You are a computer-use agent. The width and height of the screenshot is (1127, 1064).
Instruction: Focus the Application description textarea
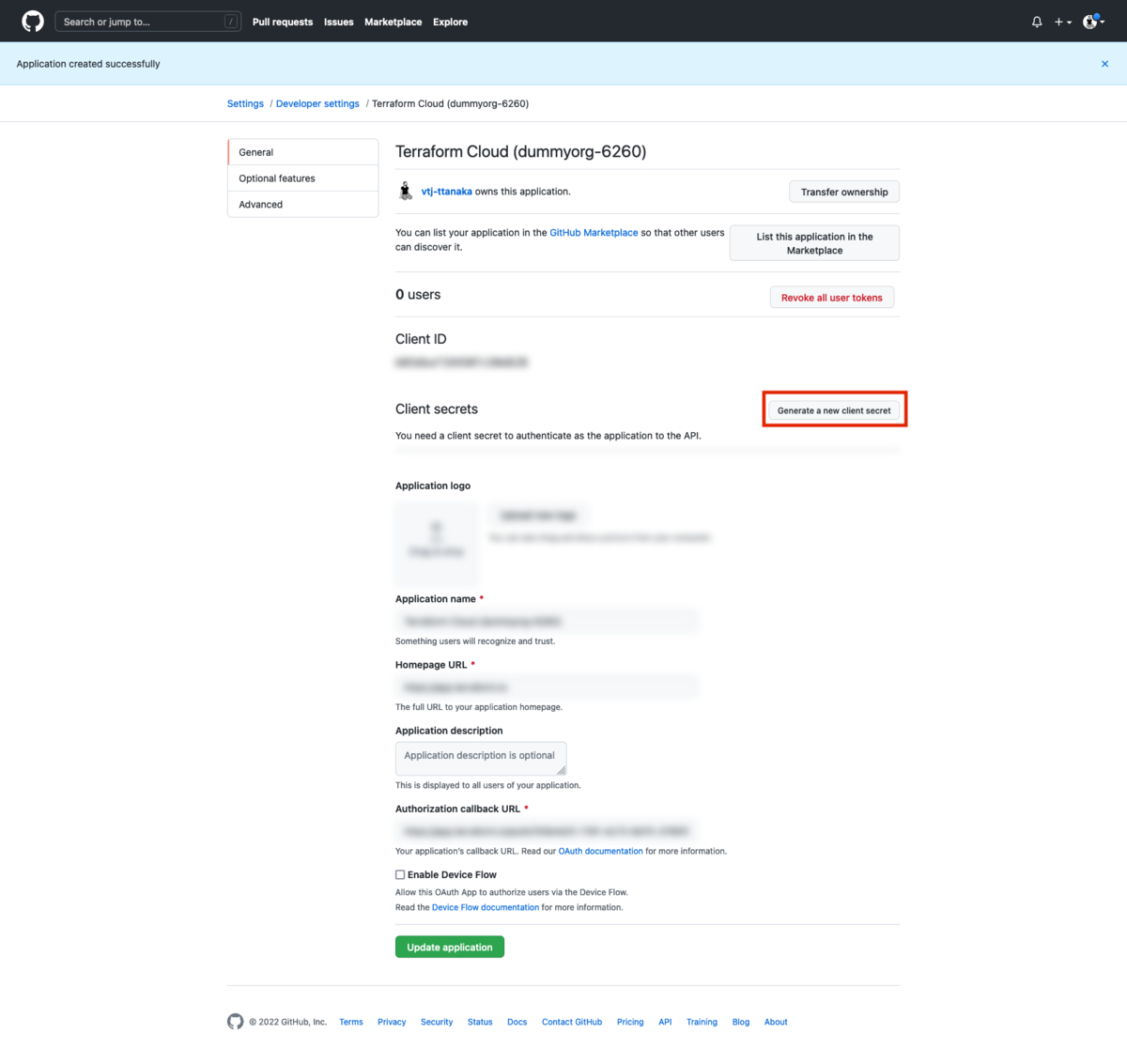pyautogui.click(x=481, y=759)
